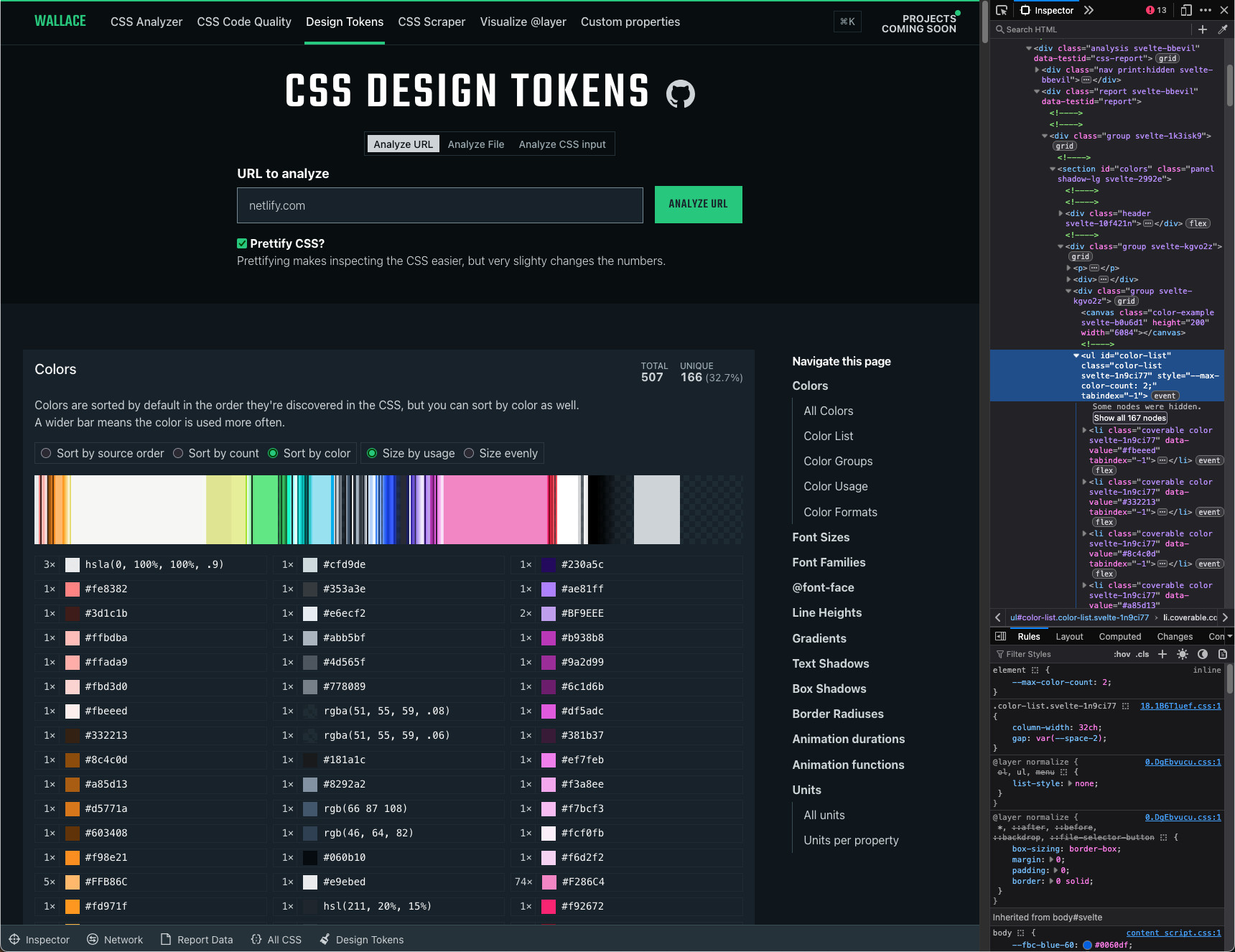Toggle responsive design mode icon

[x=1186, y=10]
